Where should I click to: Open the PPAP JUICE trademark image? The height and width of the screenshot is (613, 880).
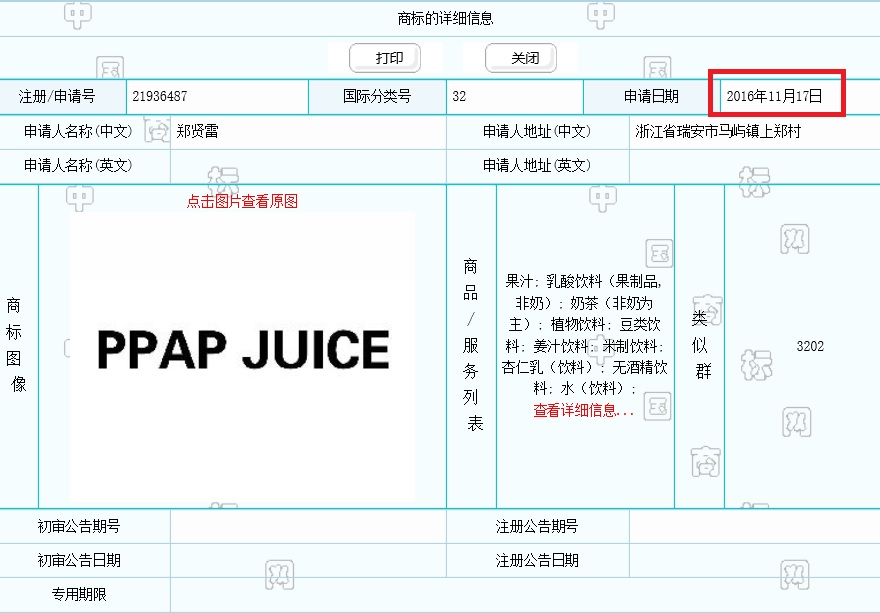(242, 357)
